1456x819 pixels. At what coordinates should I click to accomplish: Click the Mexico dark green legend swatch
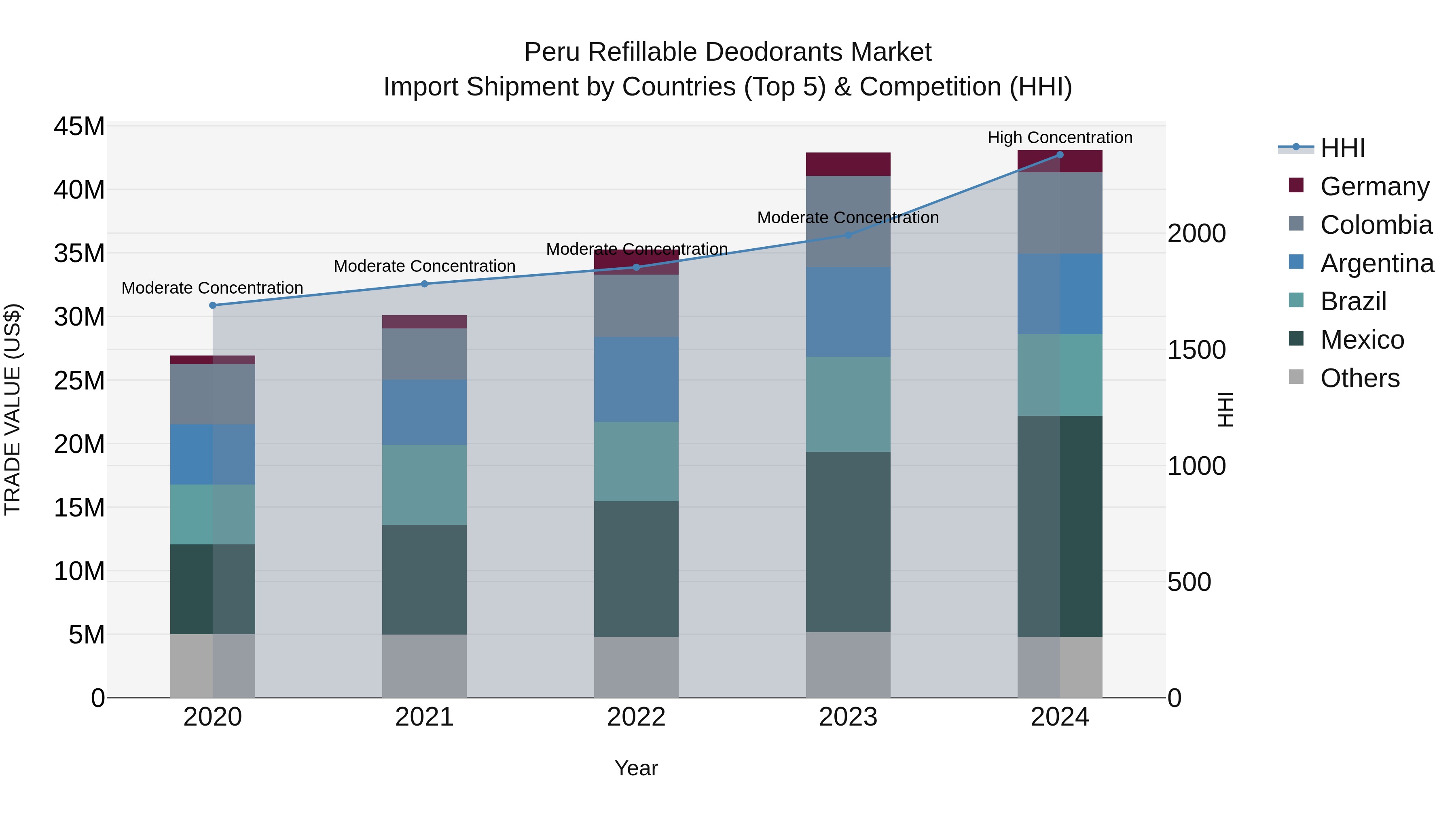(1296, 339)
